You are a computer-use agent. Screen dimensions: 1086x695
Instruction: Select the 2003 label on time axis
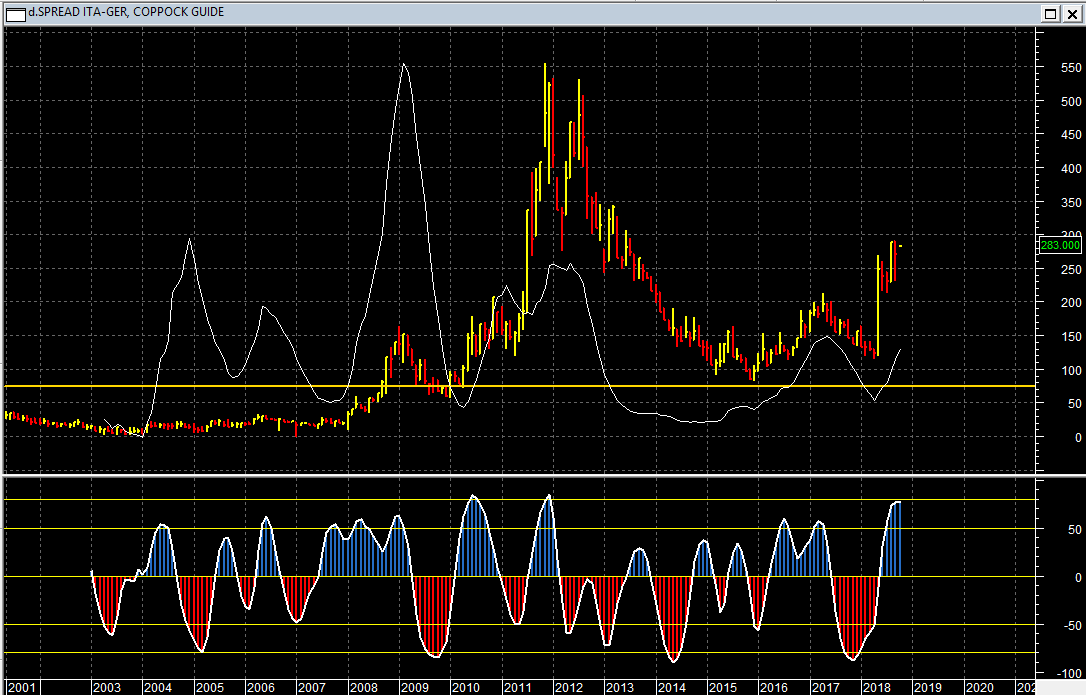pos(107,687)
